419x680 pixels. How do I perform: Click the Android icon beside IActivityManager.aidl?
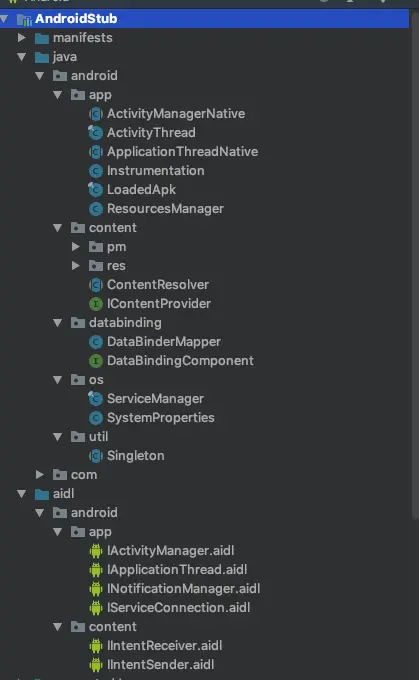[x=95, y=551]
